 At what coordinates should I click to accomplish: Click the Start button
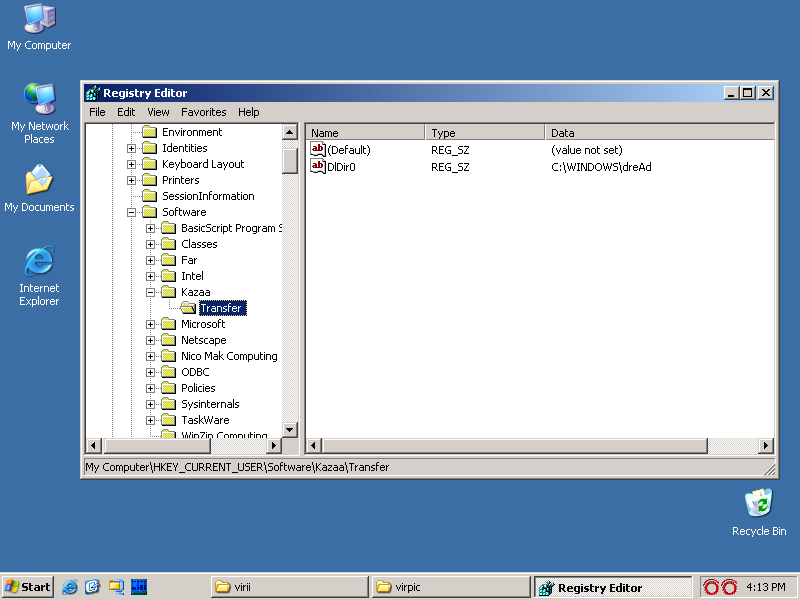click(x=28, y=587)
